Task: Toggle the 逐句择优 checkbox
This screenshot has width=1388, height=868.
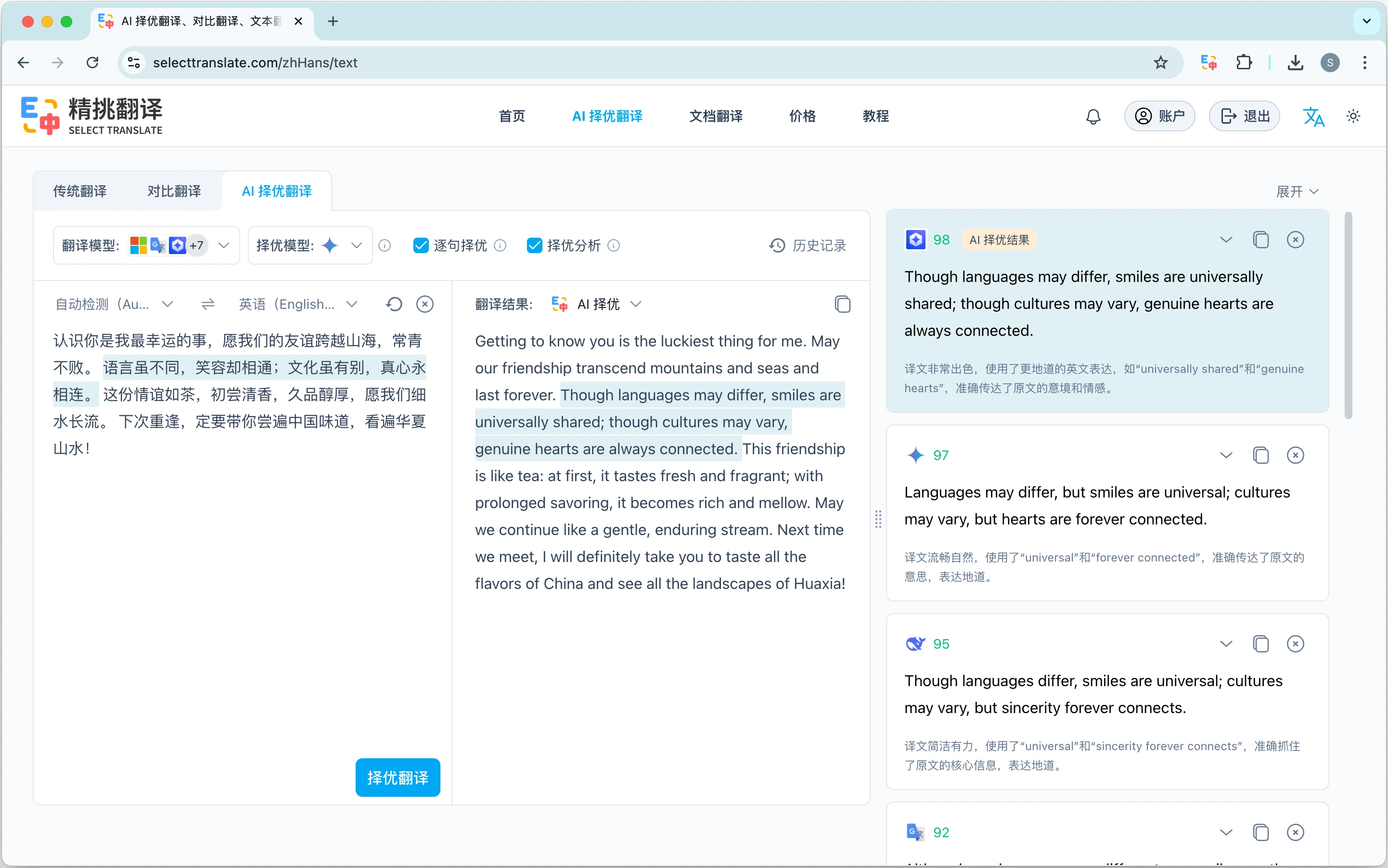Action: [x=421, y=246]
